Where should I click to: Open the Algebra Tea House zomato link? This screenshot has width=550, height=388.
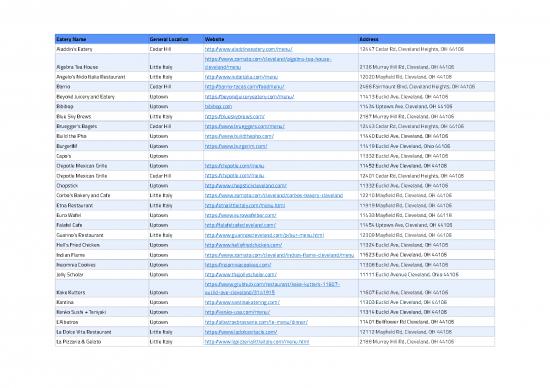point(268,63)
